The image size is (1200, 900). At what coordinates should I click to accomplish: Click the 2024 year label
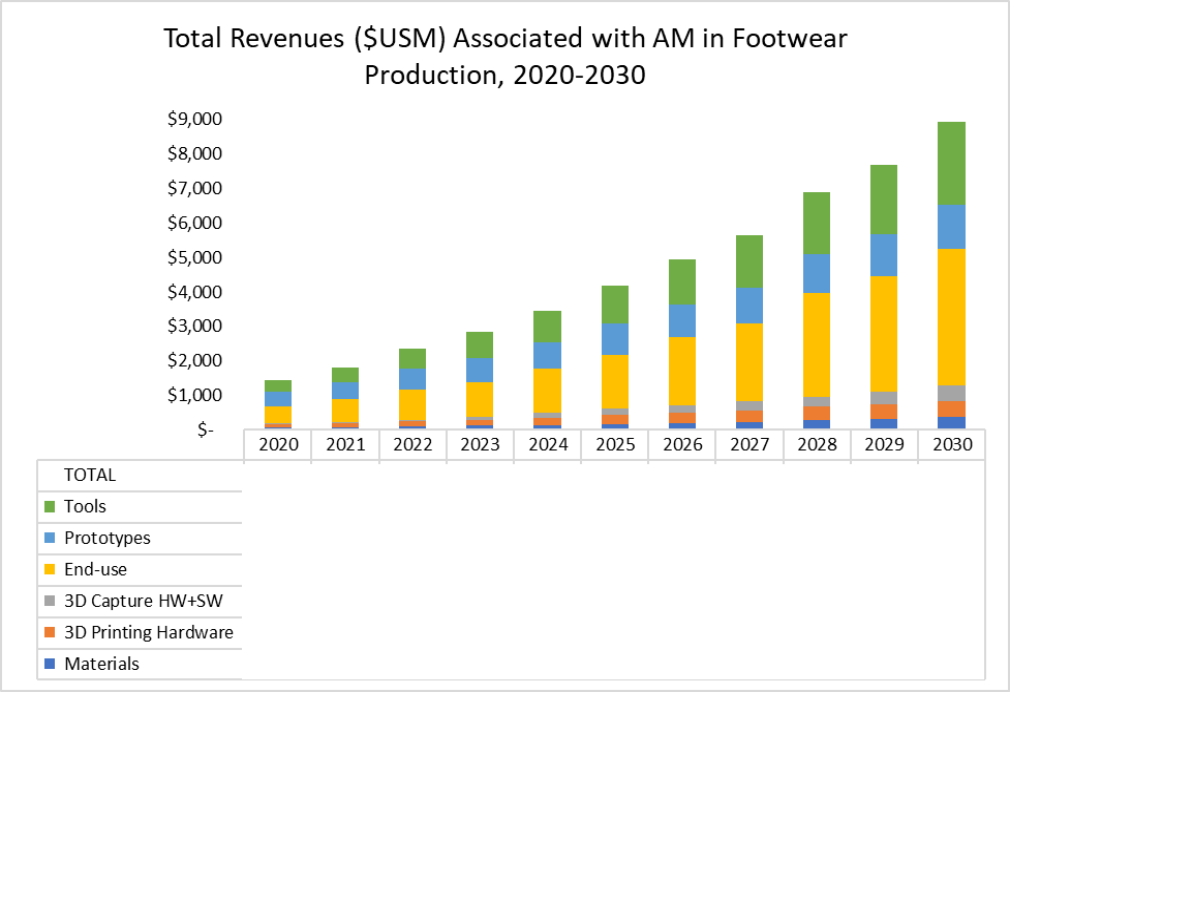pyautogui.click(x=548, y=445)
